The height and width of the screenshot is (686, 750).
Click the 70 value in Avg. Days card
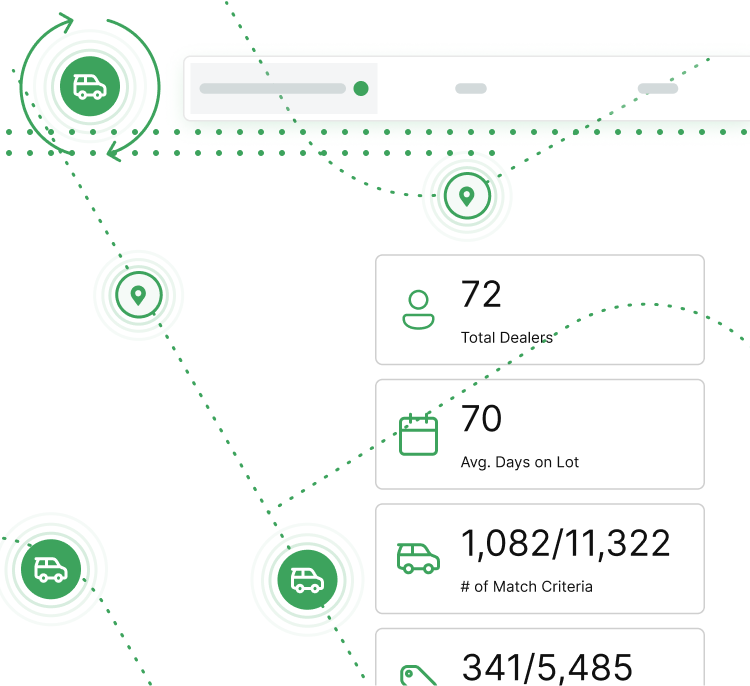click(x=481, y=419)
